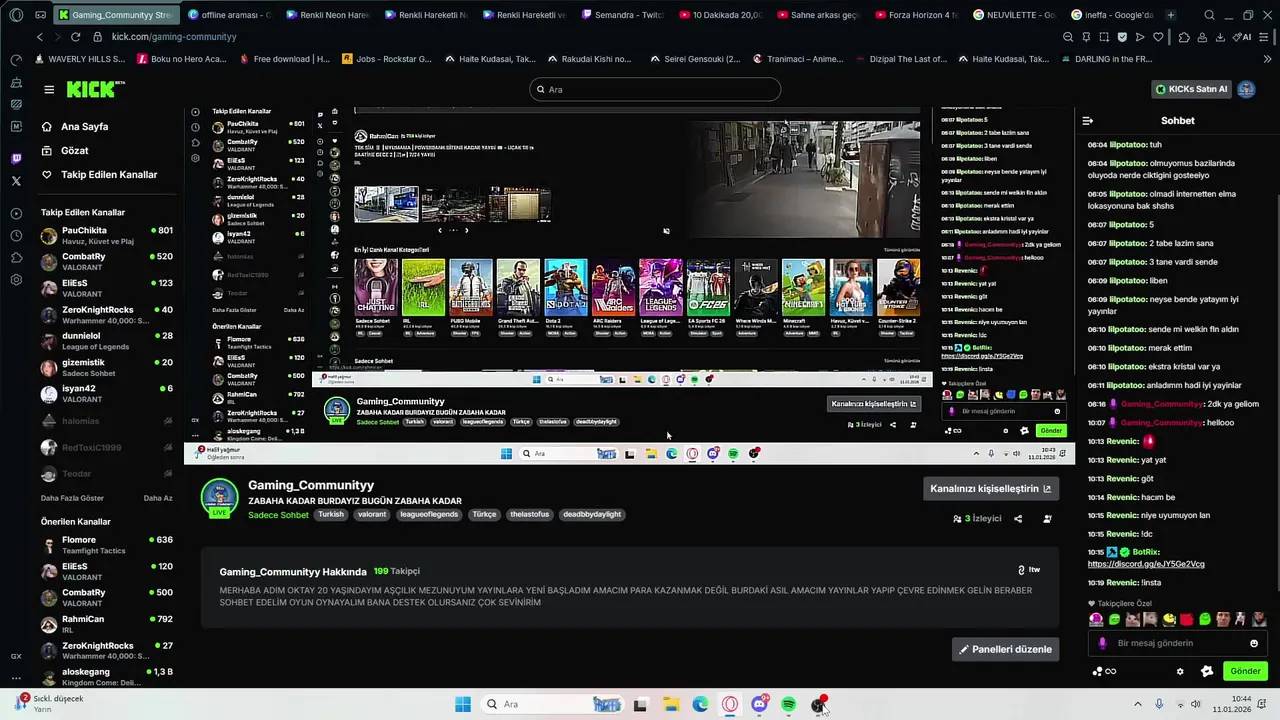Screen dimensions: 1280x720
Task: Open Opera sidebar player icon
Action: coord(16,214)
